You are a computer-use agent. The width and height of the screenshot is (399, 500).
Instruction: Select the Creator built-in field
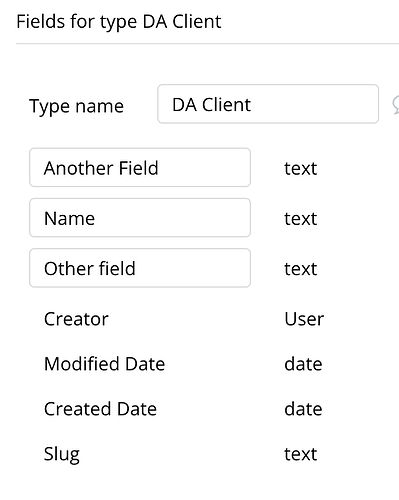pos(76,319)
